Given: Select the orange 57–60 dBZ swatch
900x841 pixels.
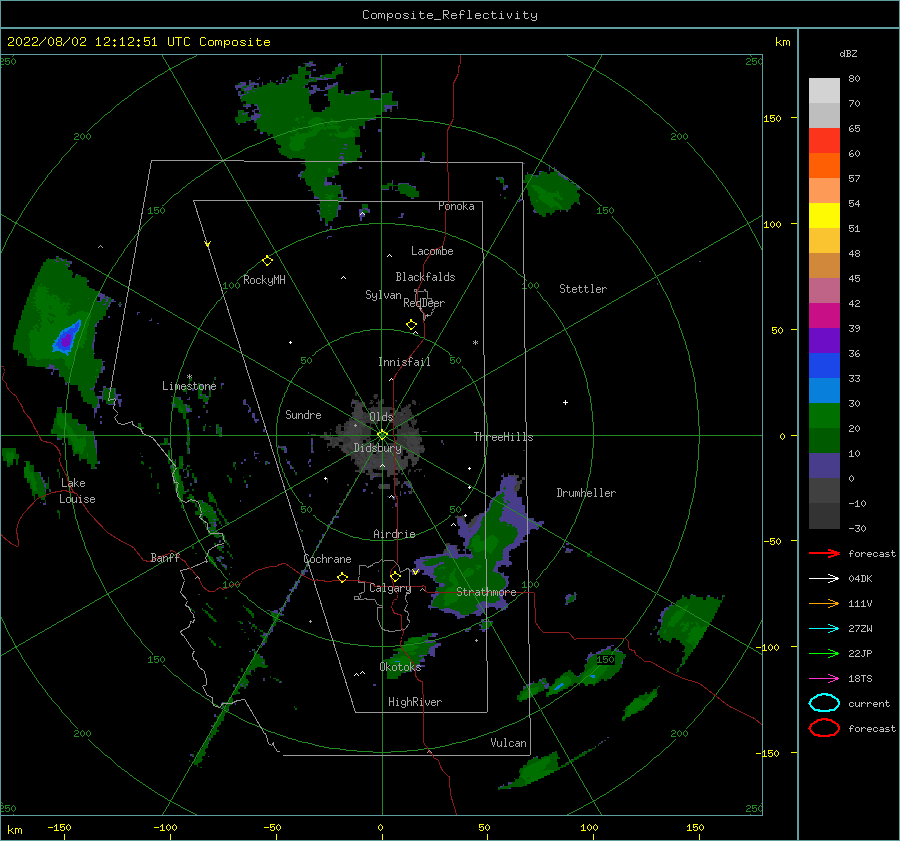Looking at the screenshot, I should [824, 166].
